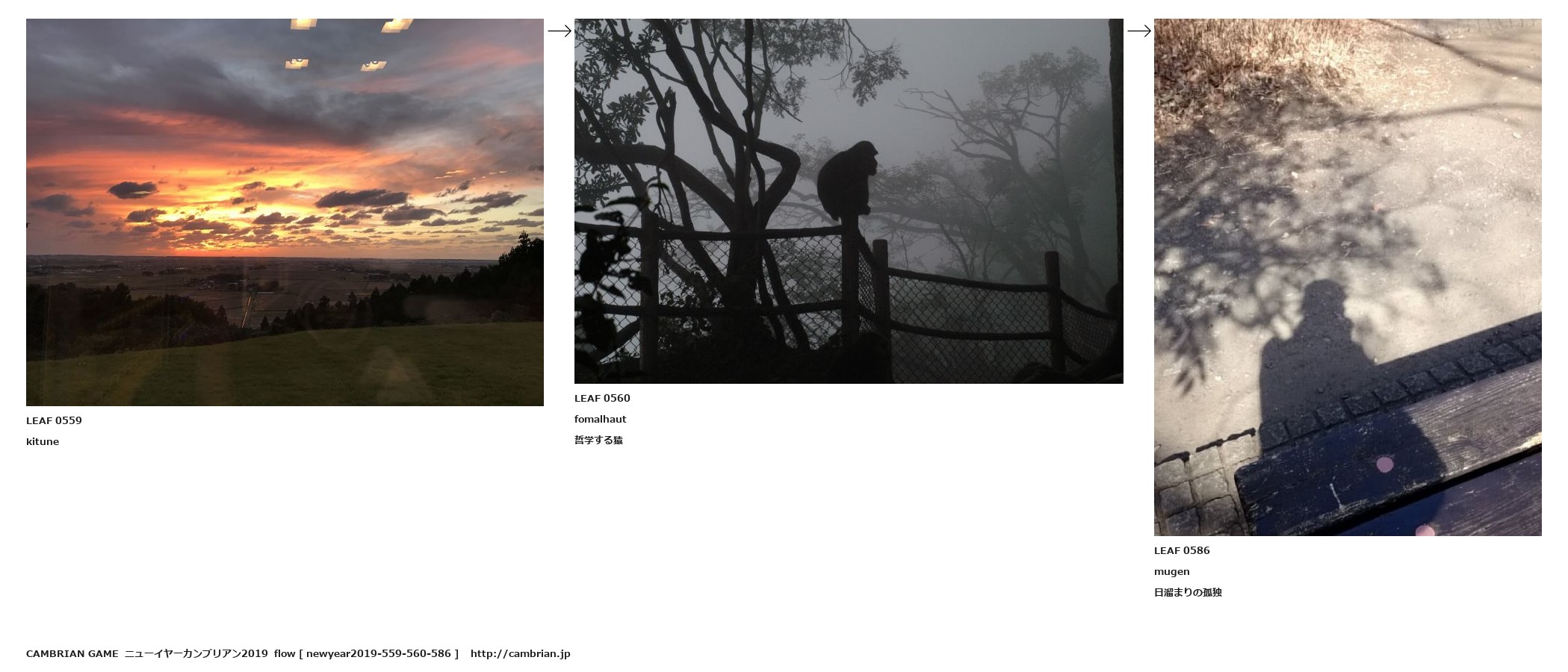Click the caption 哲学する猿
The height and width of the screenshot is (672, 1568).
click(x=598, y=440)
